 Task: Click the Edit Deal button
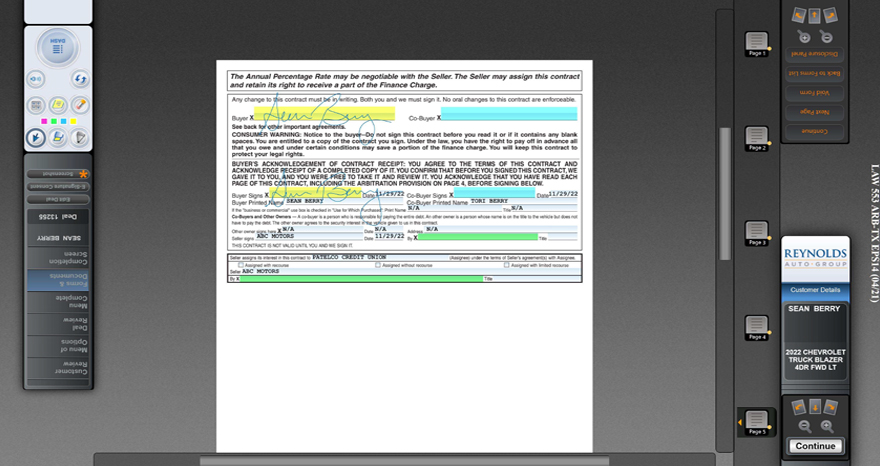(x=58, y=199)
